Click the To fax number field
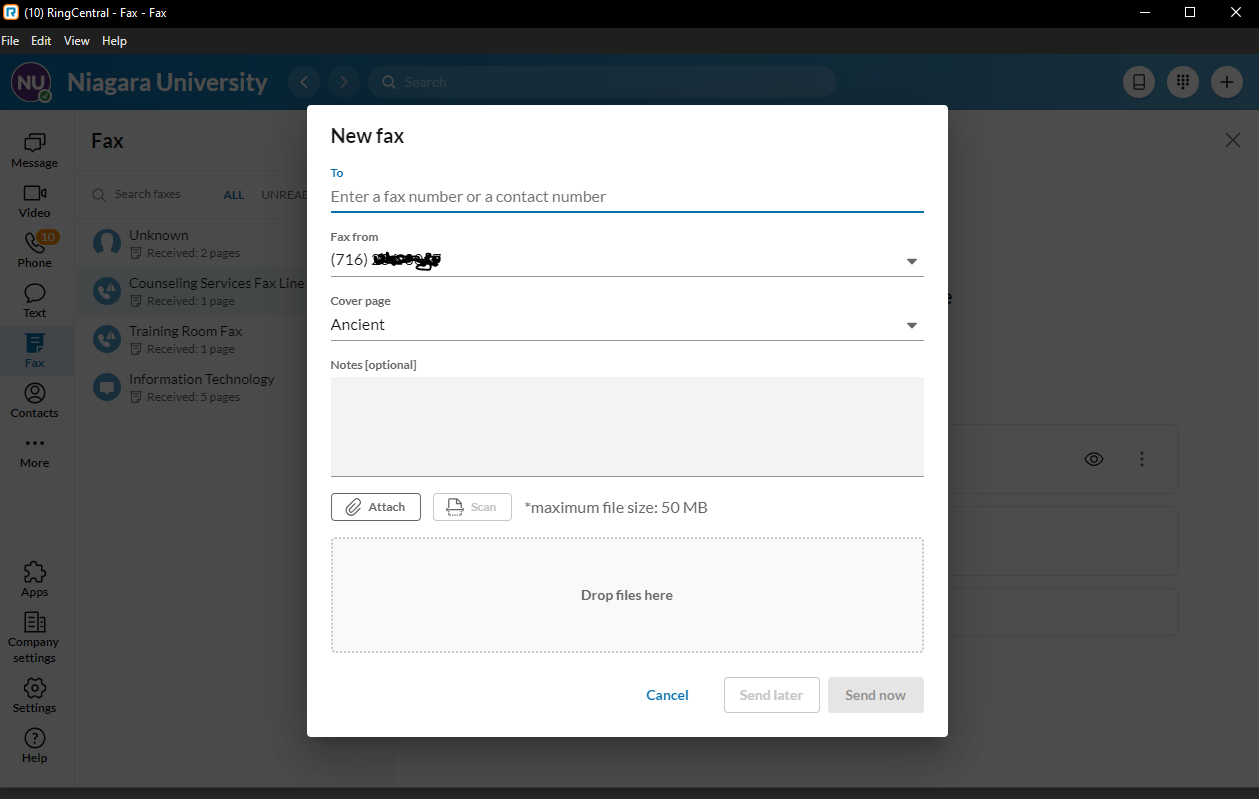The width and height of the screenshot is (1259, 799). (627, 197)
